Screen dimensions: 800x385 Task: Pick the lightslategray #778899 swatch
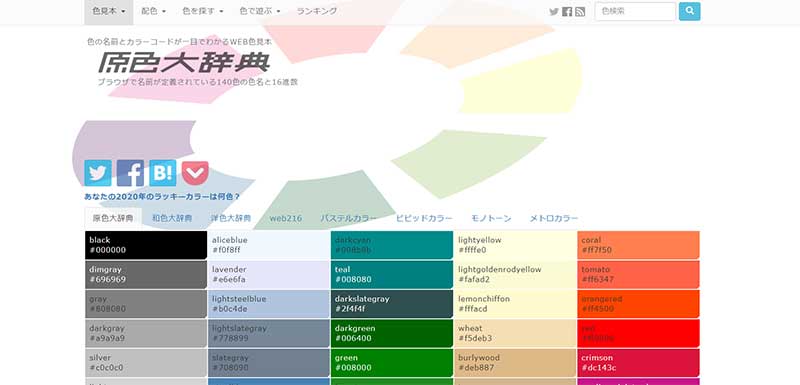click(x=269, y=333)
